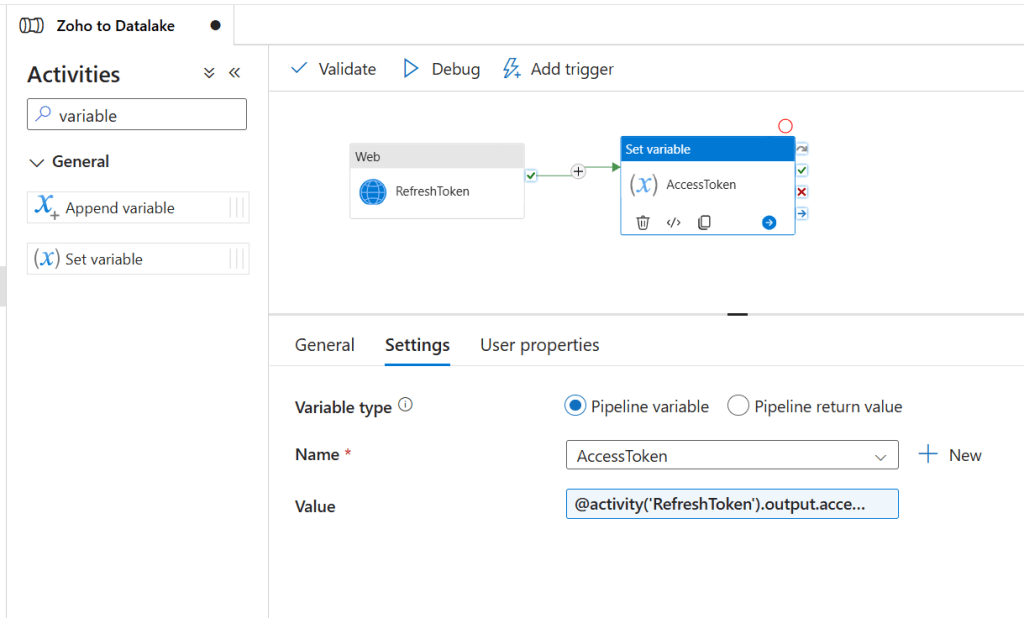
Task: Select the Pipeline return value option
Action: coord(738,406)
